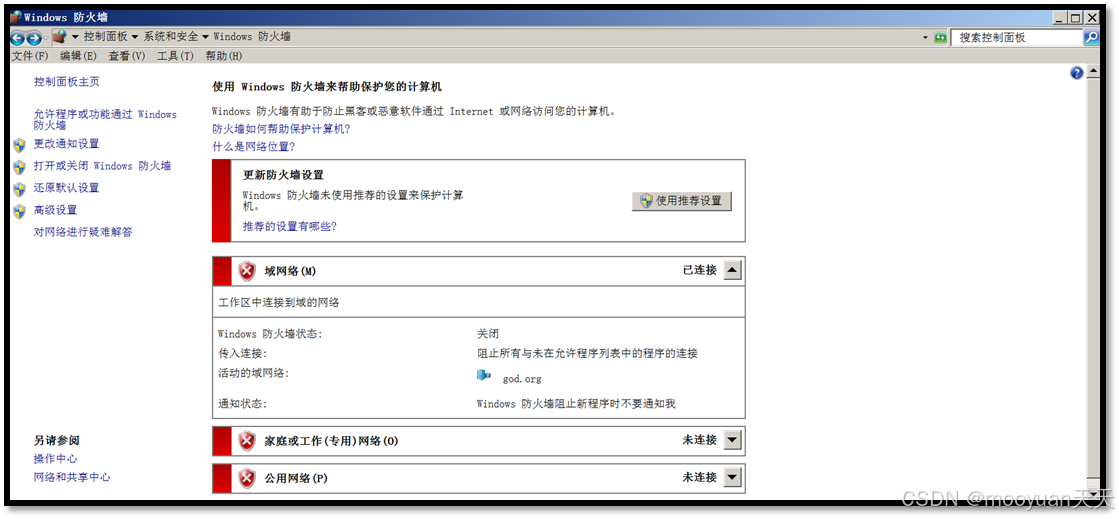The width and height of the screenshot is (1119, 519).
Task: Click the Forward navigation arrow
Action: click(34, 38)
